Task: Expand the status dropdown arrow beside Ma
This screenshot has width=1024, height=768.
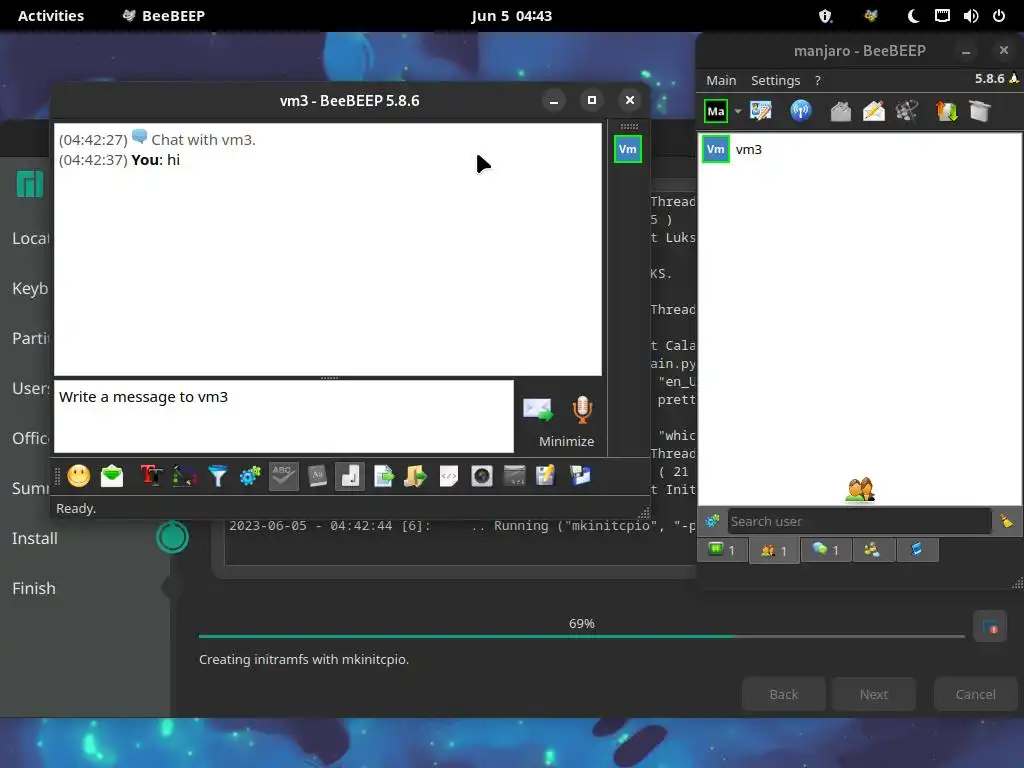Action: point(738,112)
